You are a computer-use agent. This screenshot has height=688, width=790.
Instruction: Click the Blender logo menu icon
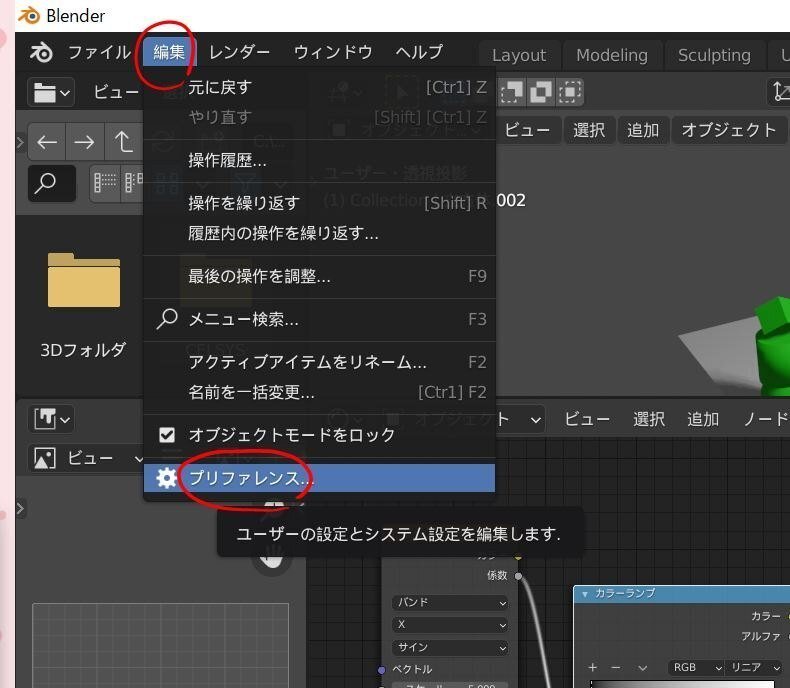(41, 52)
